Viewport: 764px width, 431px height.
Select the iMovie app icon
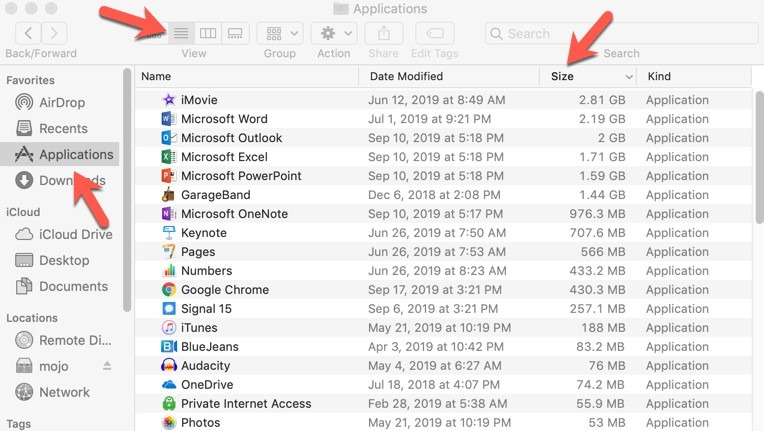pyautogui.click(x=169, y=100)
